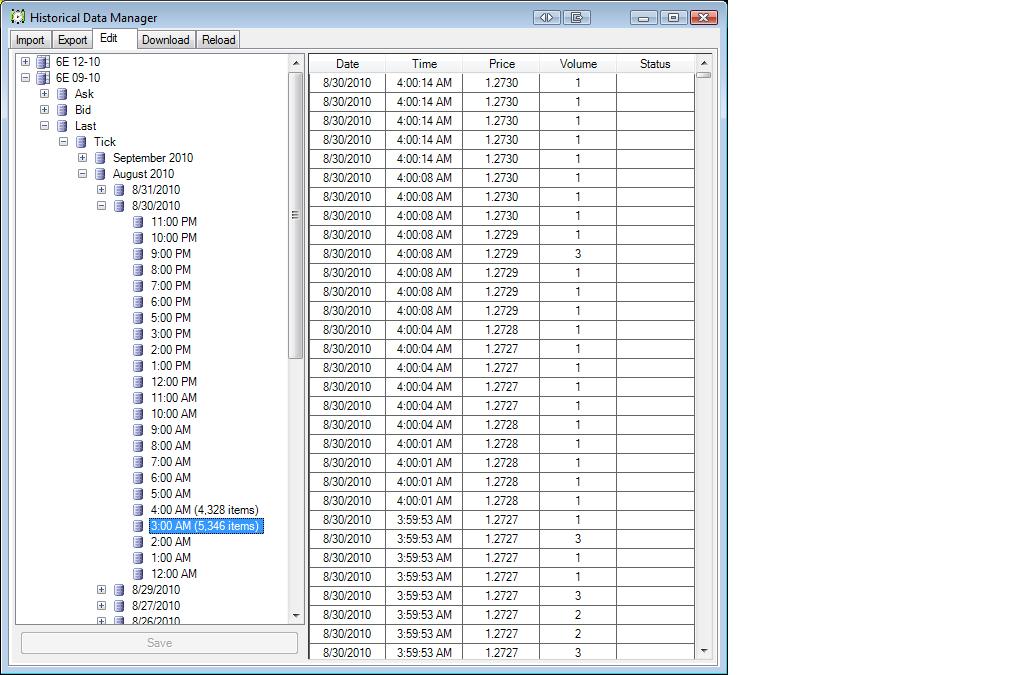Click the data grid scroll up arrow

[x=703, y=63]
